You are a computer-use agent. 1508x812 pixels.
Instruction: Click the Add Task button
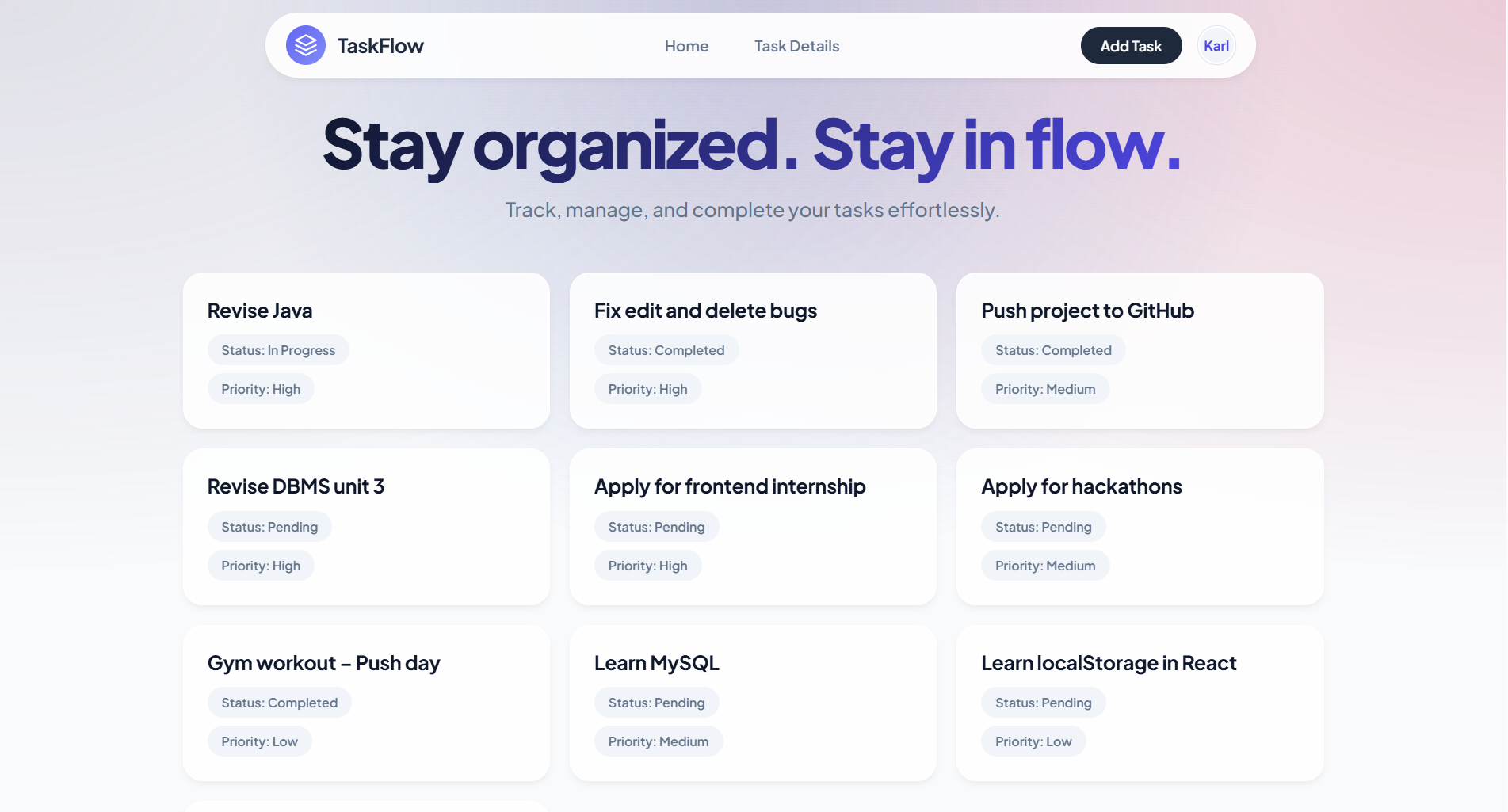(1131, 45)
